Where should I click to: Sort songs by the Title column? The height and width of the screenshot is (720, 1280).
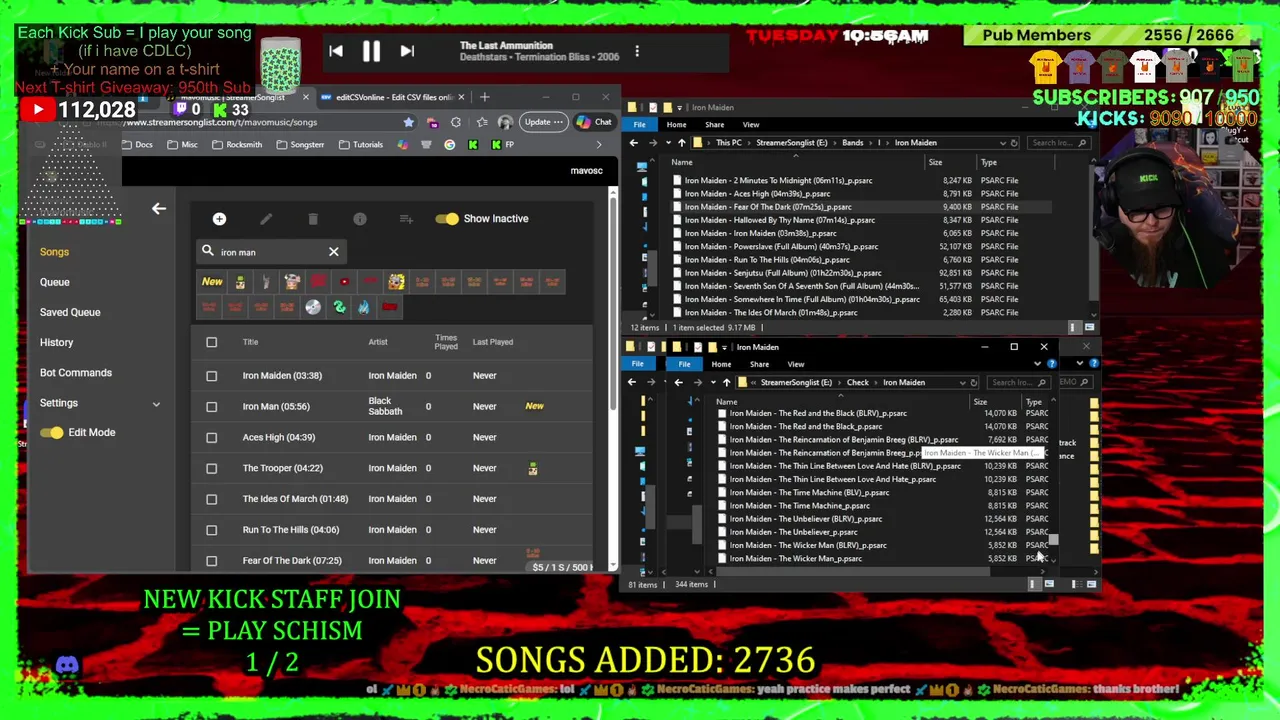250,342
